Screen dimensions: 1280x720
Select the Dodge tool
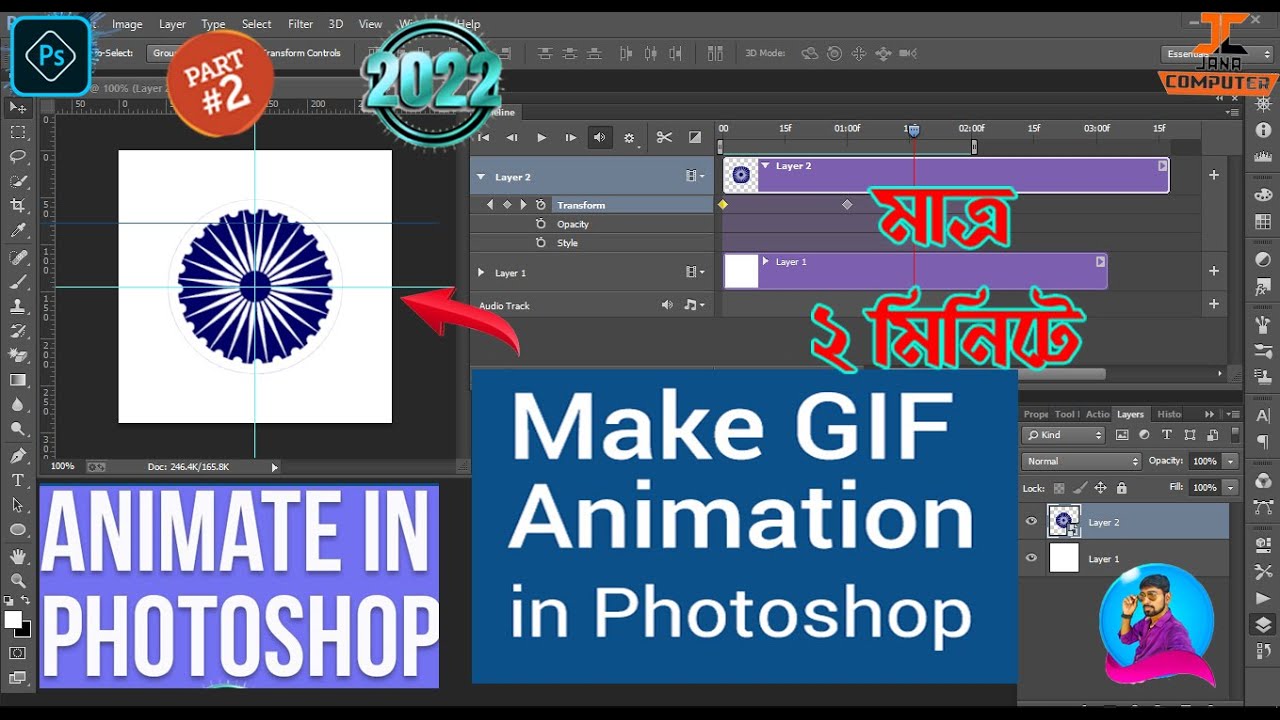tap(18, 429)
